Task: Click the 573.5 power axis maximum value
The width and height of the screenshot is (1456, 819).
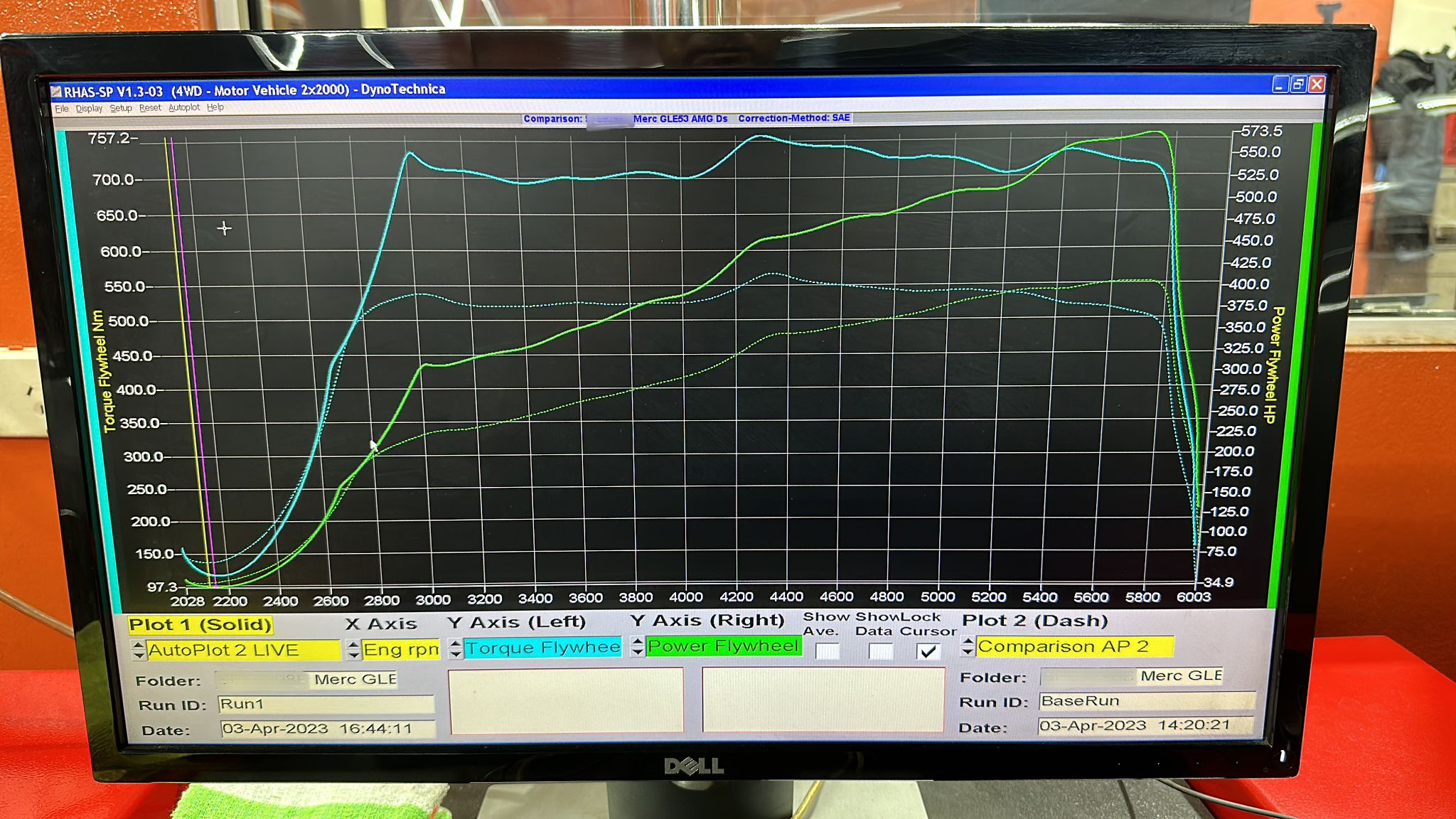Action: coord(1261,131)
